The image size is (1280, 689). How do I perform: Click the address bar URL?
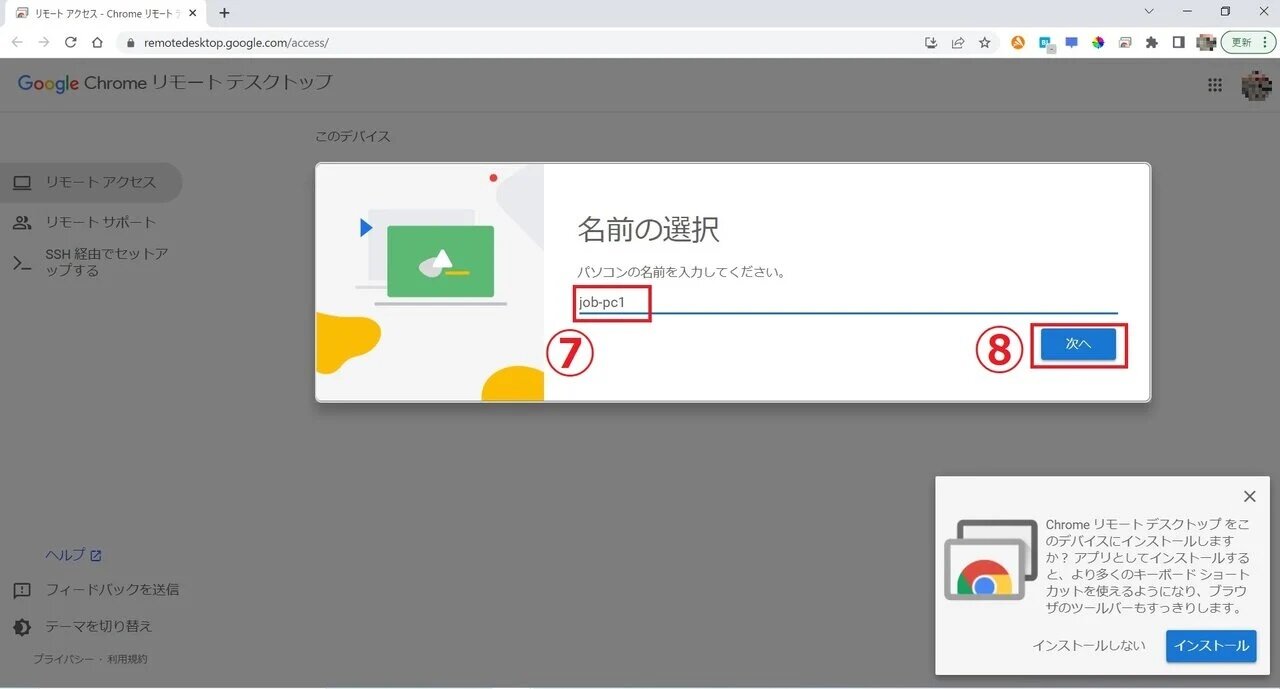(x=236, y=43)
